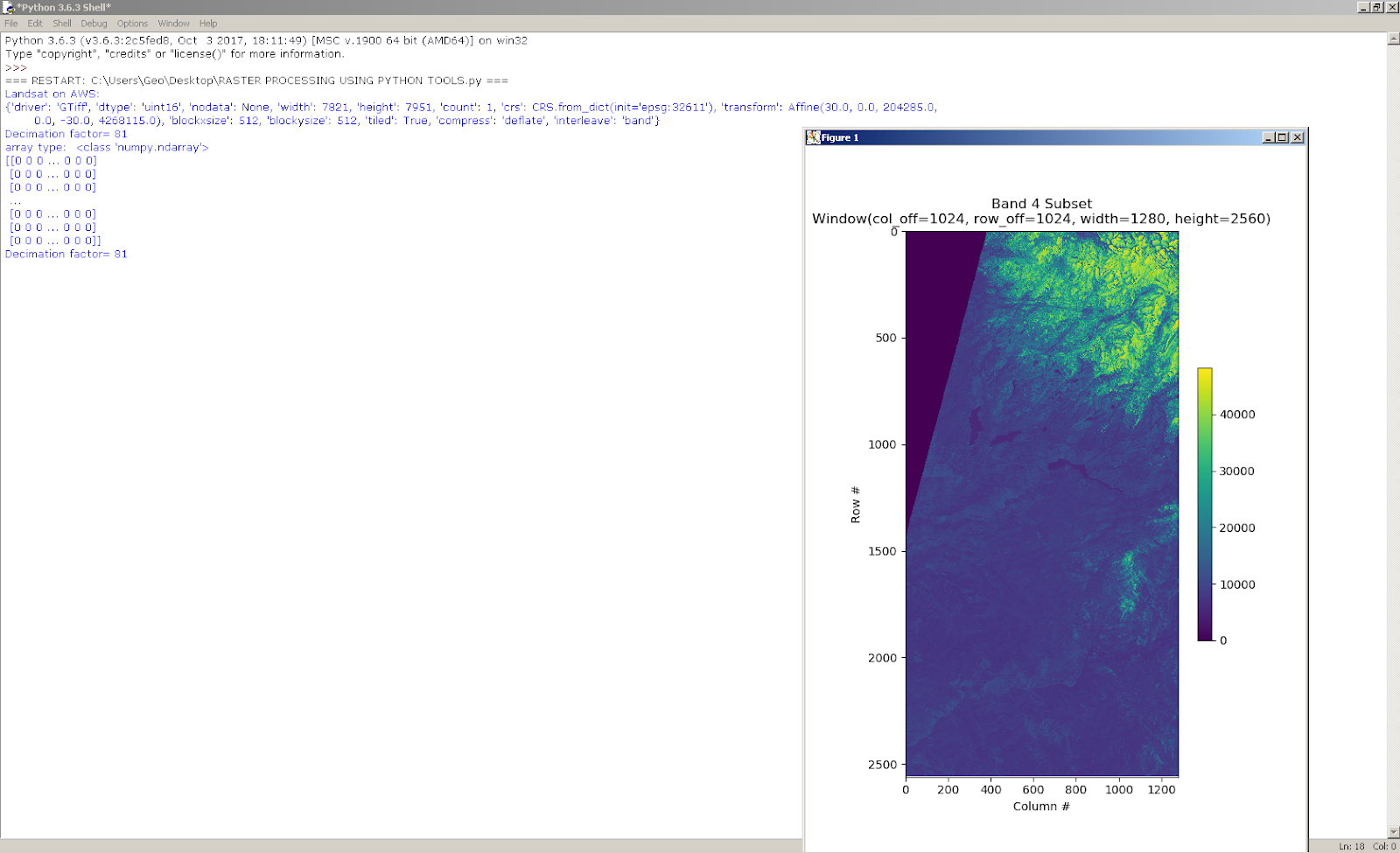The height and width of the screenshot is (853, 1400).
Task: Click the 'Column #' axis label
Action: (1041, 807)
